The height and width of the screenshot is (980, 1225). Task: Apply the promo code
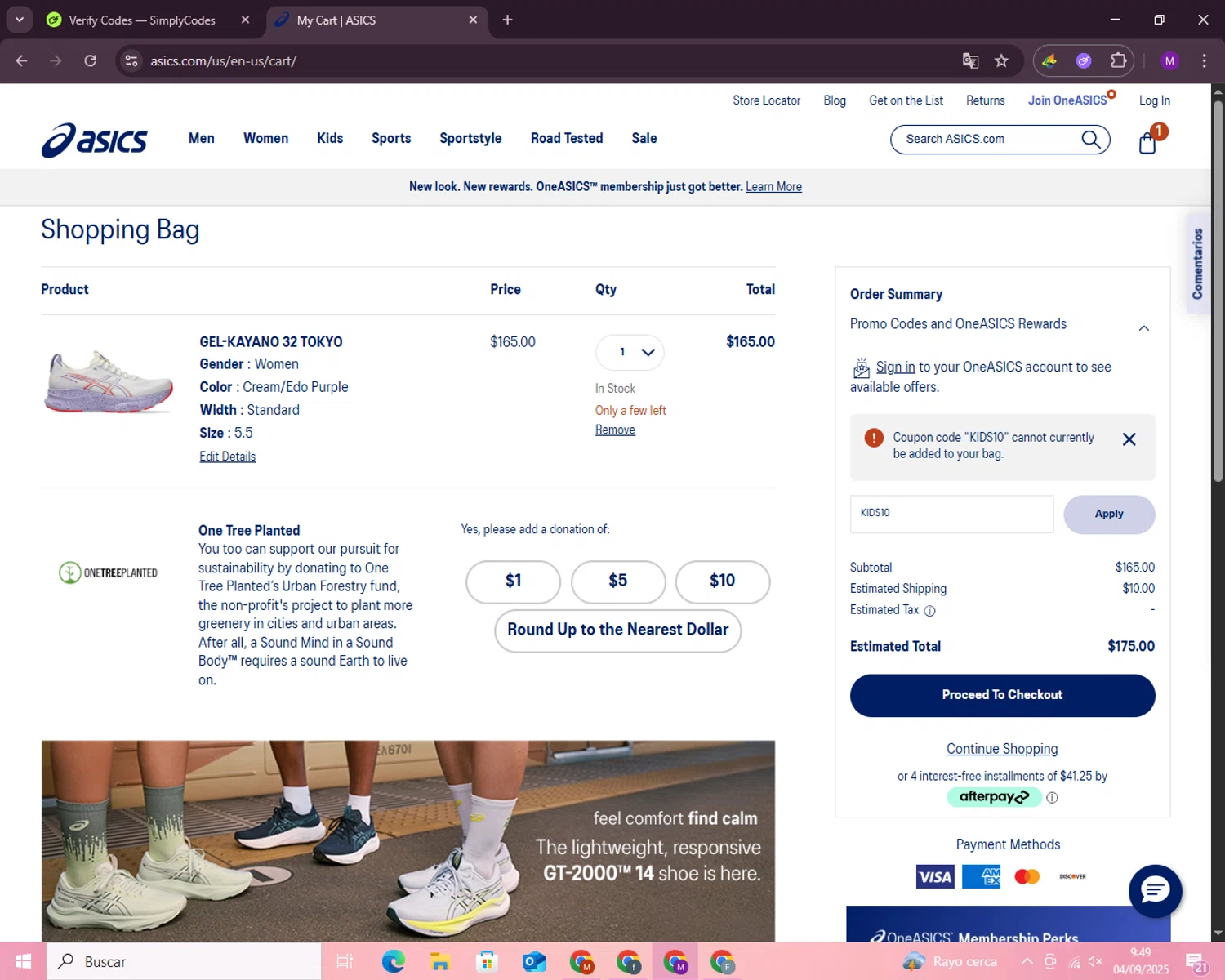1109,514
